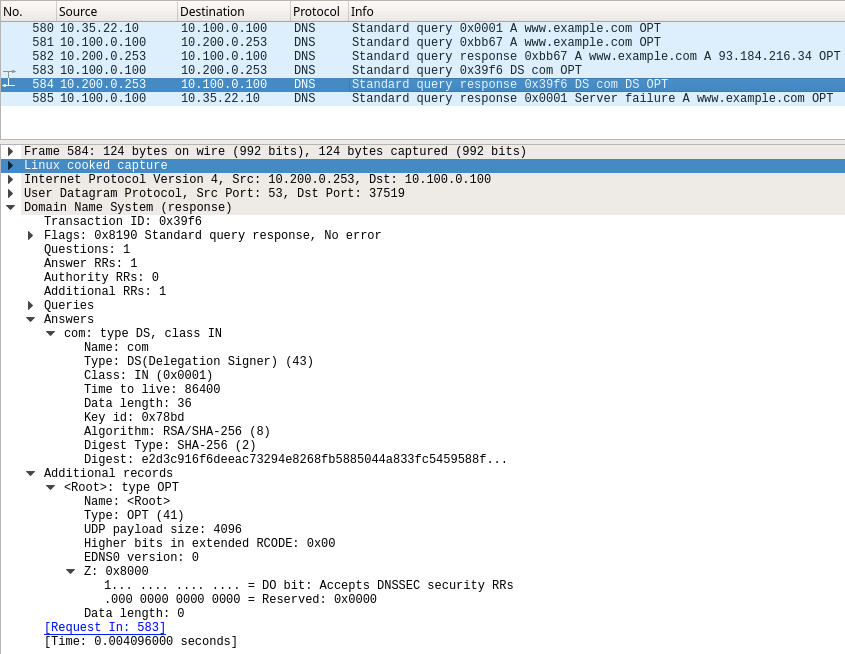
Task: Expand the User Datagram Protocol section
Action: [10, 194]
